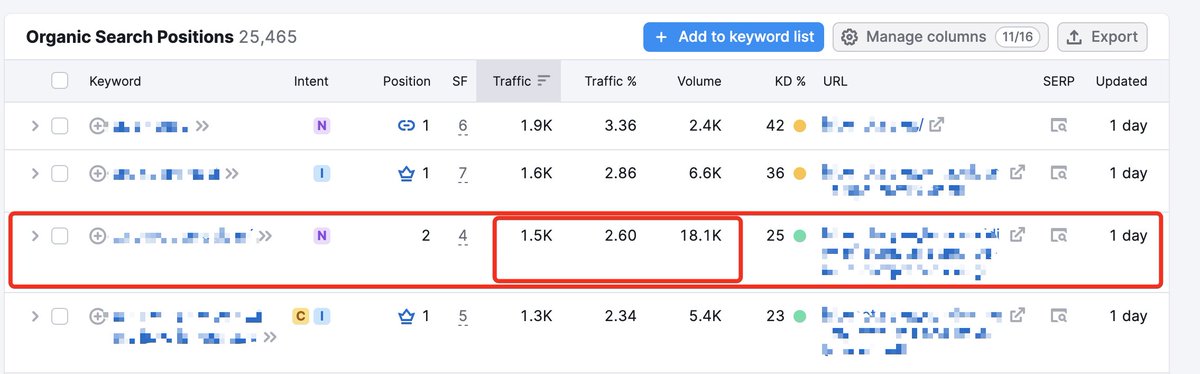Viewport: 1200px width, 374px height.
Task: Check the row with 1.9K traffic
Action: point(60,126)
